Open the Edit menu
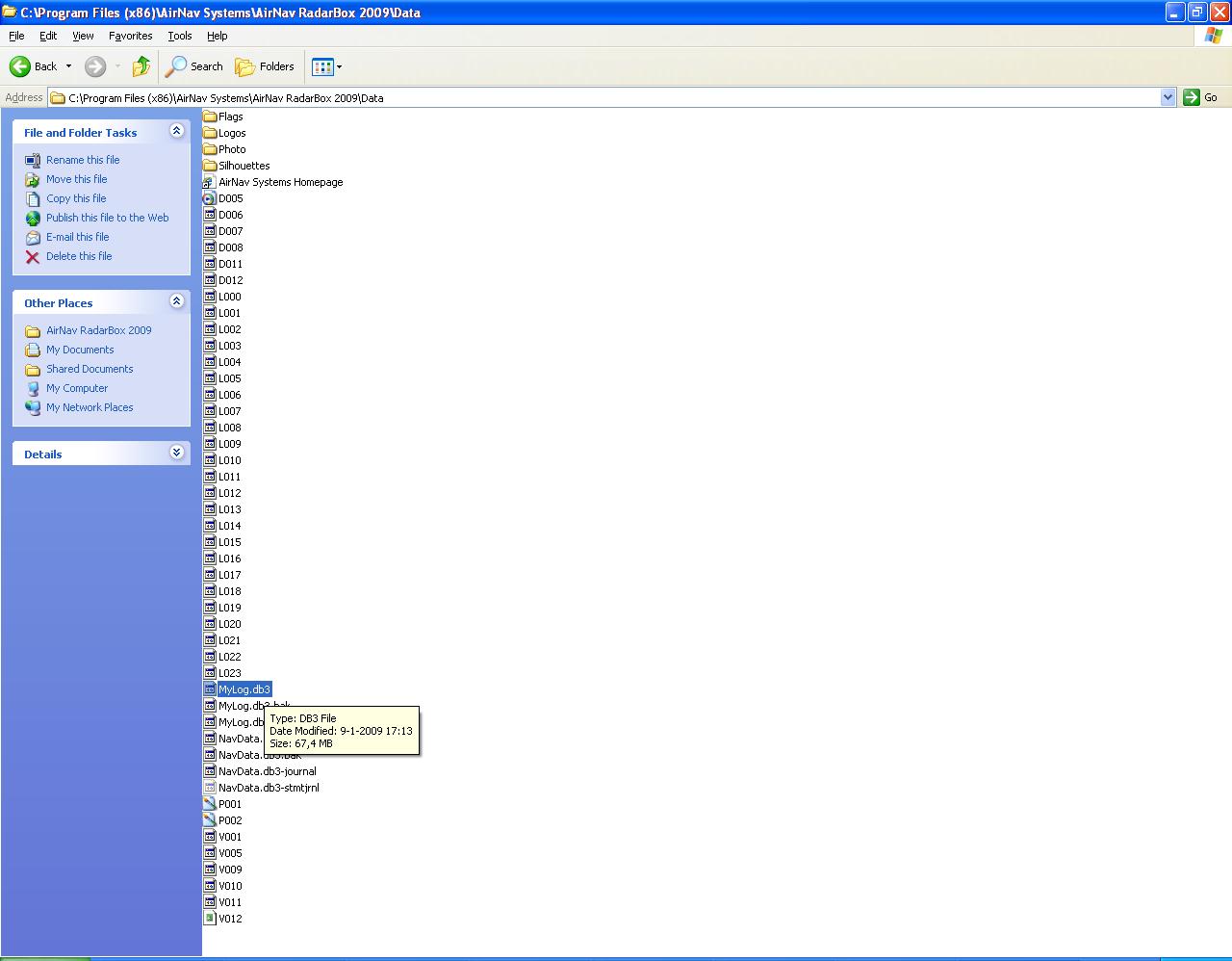Screen dimensions: 1232x961 tap(48, 36)
